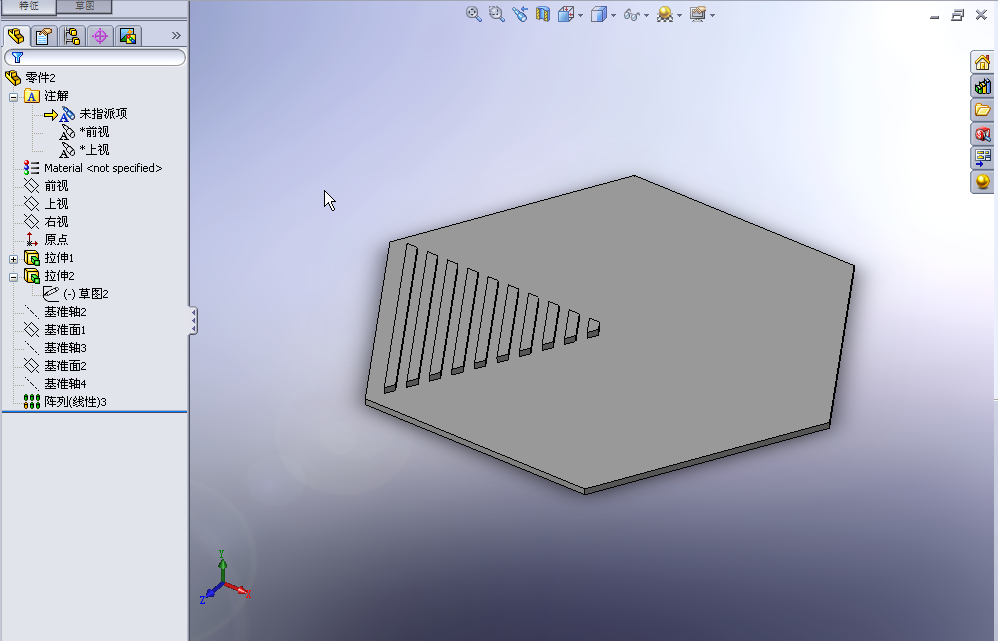Click the panel collapse handle
Viewport: 998px width, 641px height.
pos(193,321)
